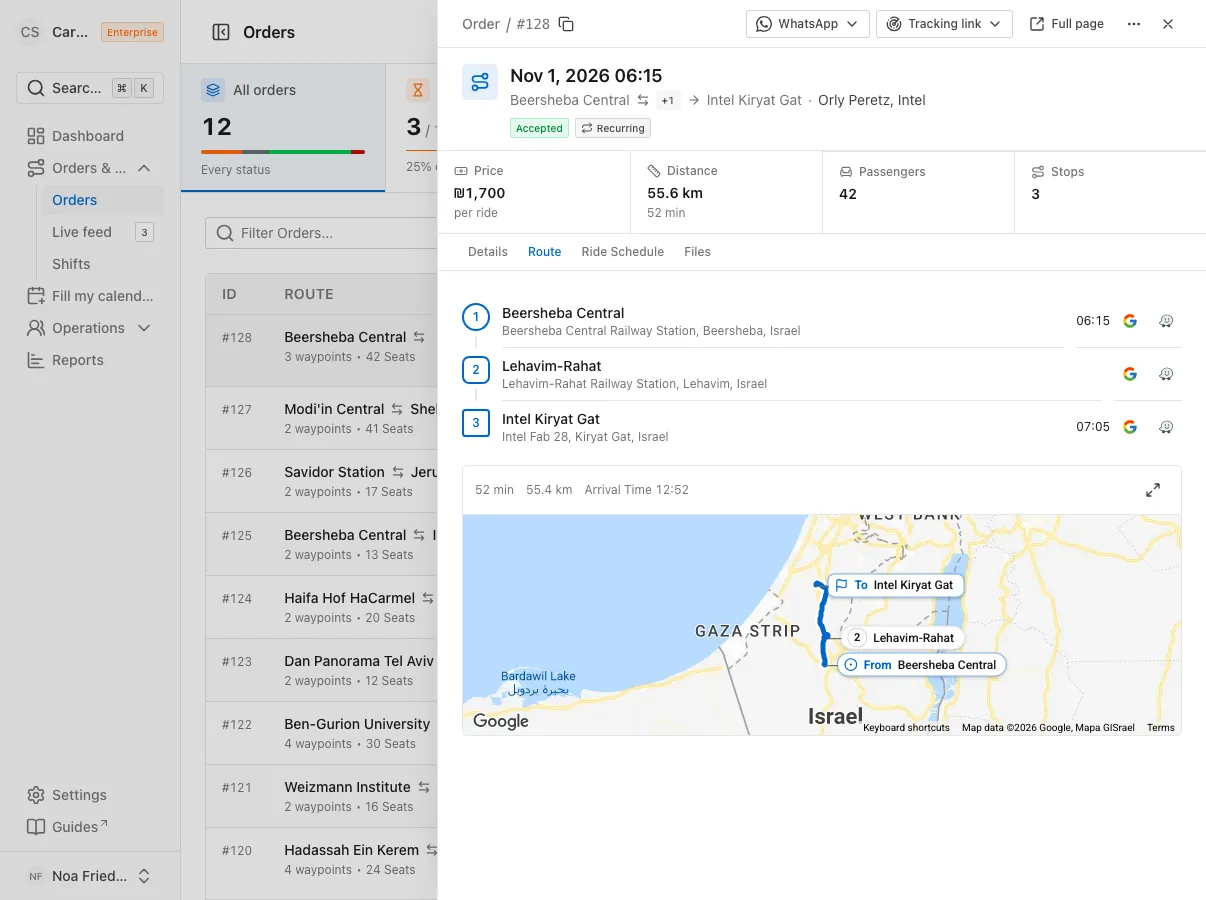The image size is (1206, 900).
Task: Open Lehavim-Rahat stop in Waze
Action: [x=1166, y=374]
